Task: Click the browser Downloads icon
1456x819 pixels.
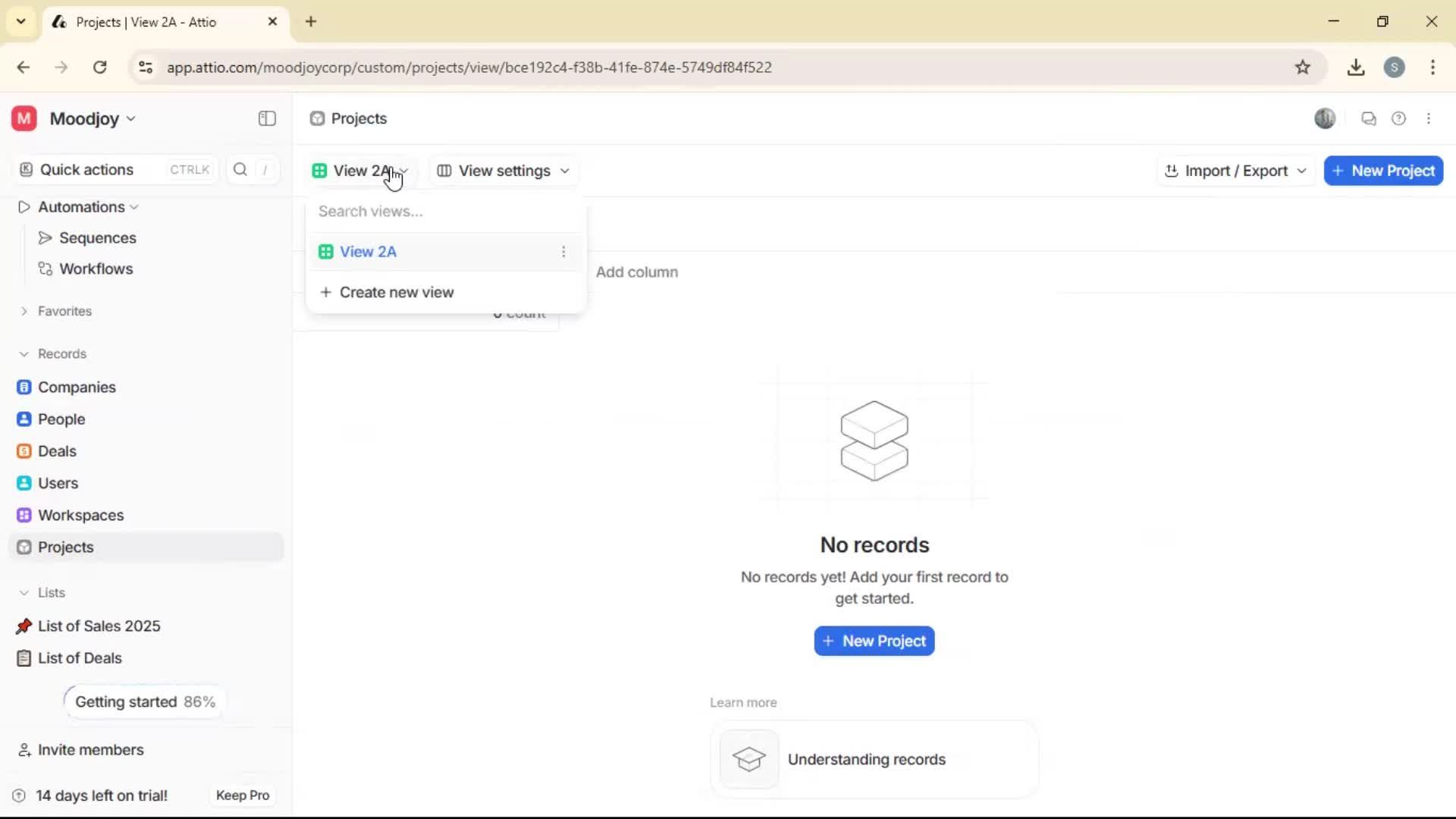Action: (1356, 67)
